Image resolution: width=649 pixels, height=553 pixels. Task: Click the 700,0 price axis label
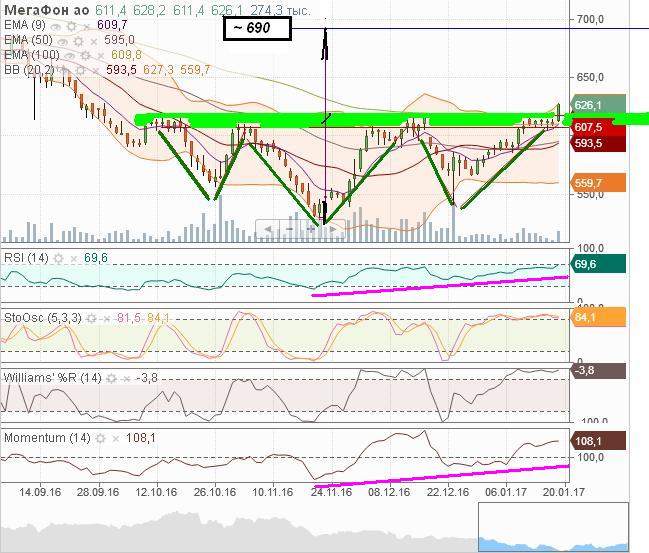click(x=590, y=19)
